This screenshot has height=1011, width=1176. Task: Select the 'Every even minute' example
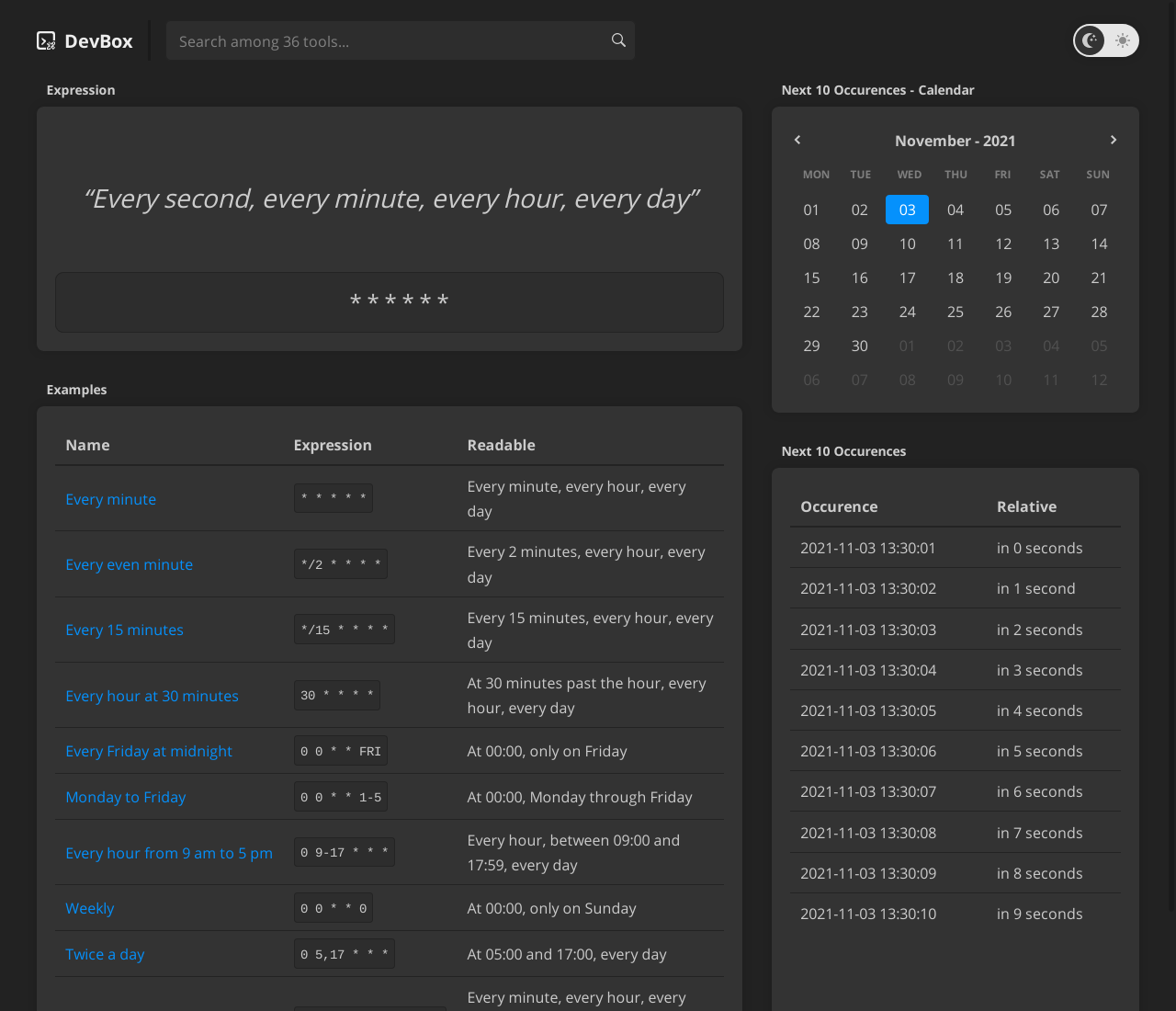tap(130, 564)
